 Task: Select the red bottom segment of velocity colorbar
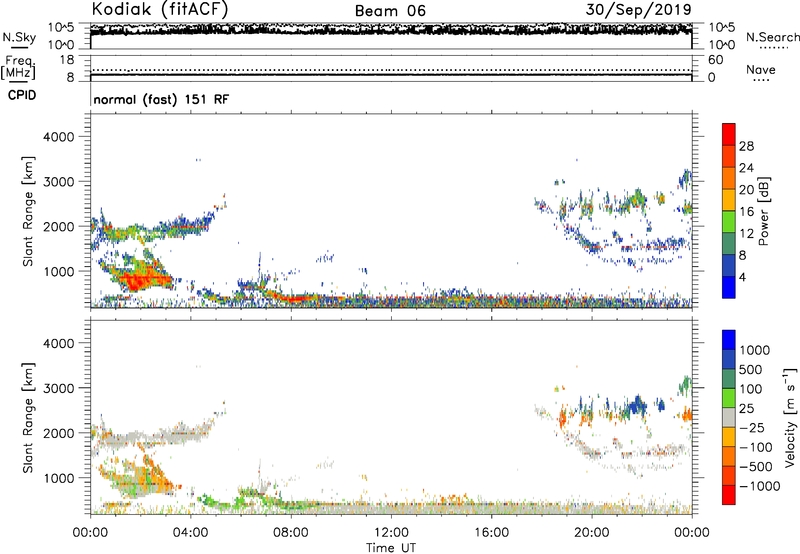click(x=729, y=495)
